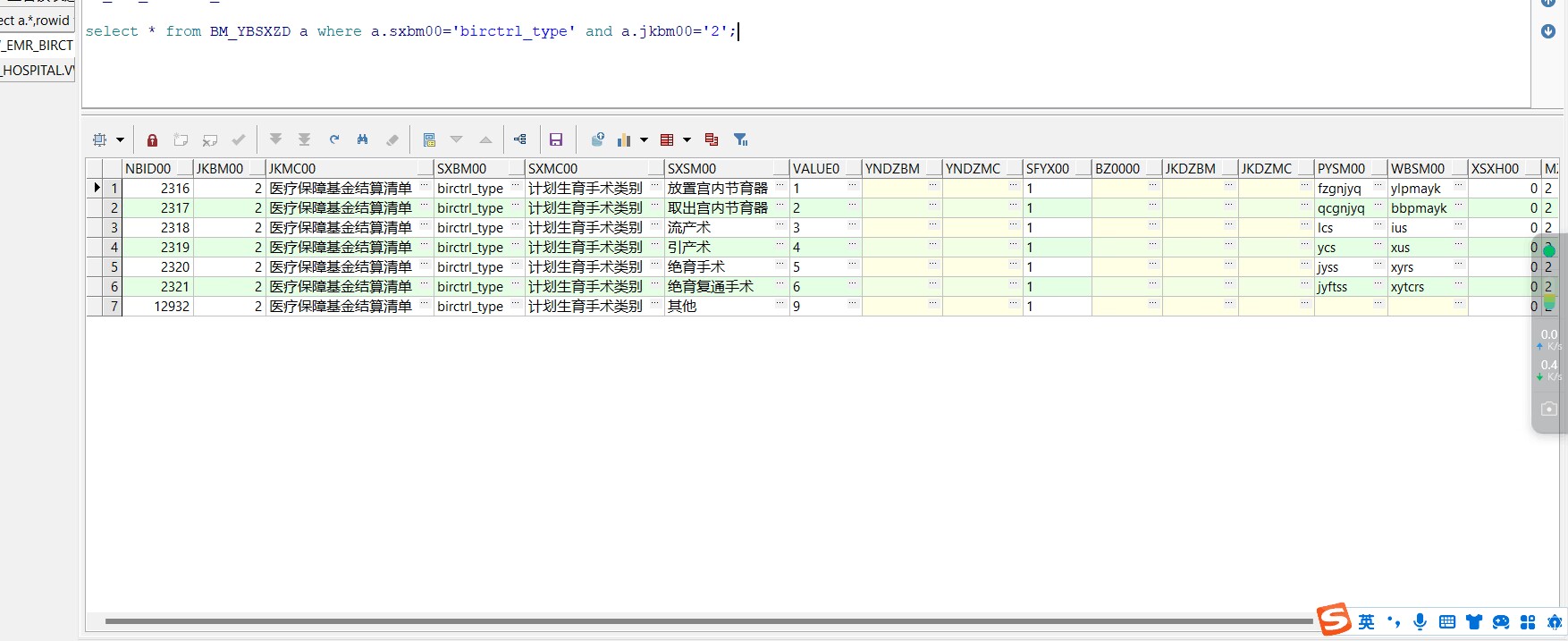
Task: Open single record view icon
Action: (x=429, y=139)
